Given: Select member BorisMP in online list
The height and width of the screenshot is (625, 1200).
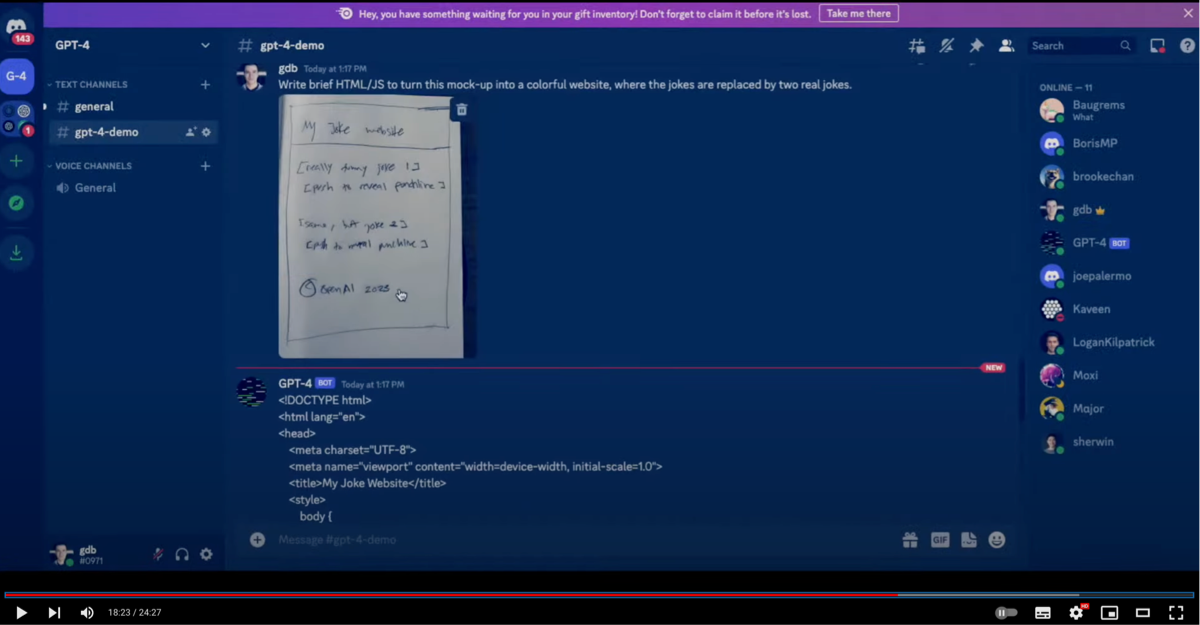Looking at the screenshot, I should (1112, 143).
